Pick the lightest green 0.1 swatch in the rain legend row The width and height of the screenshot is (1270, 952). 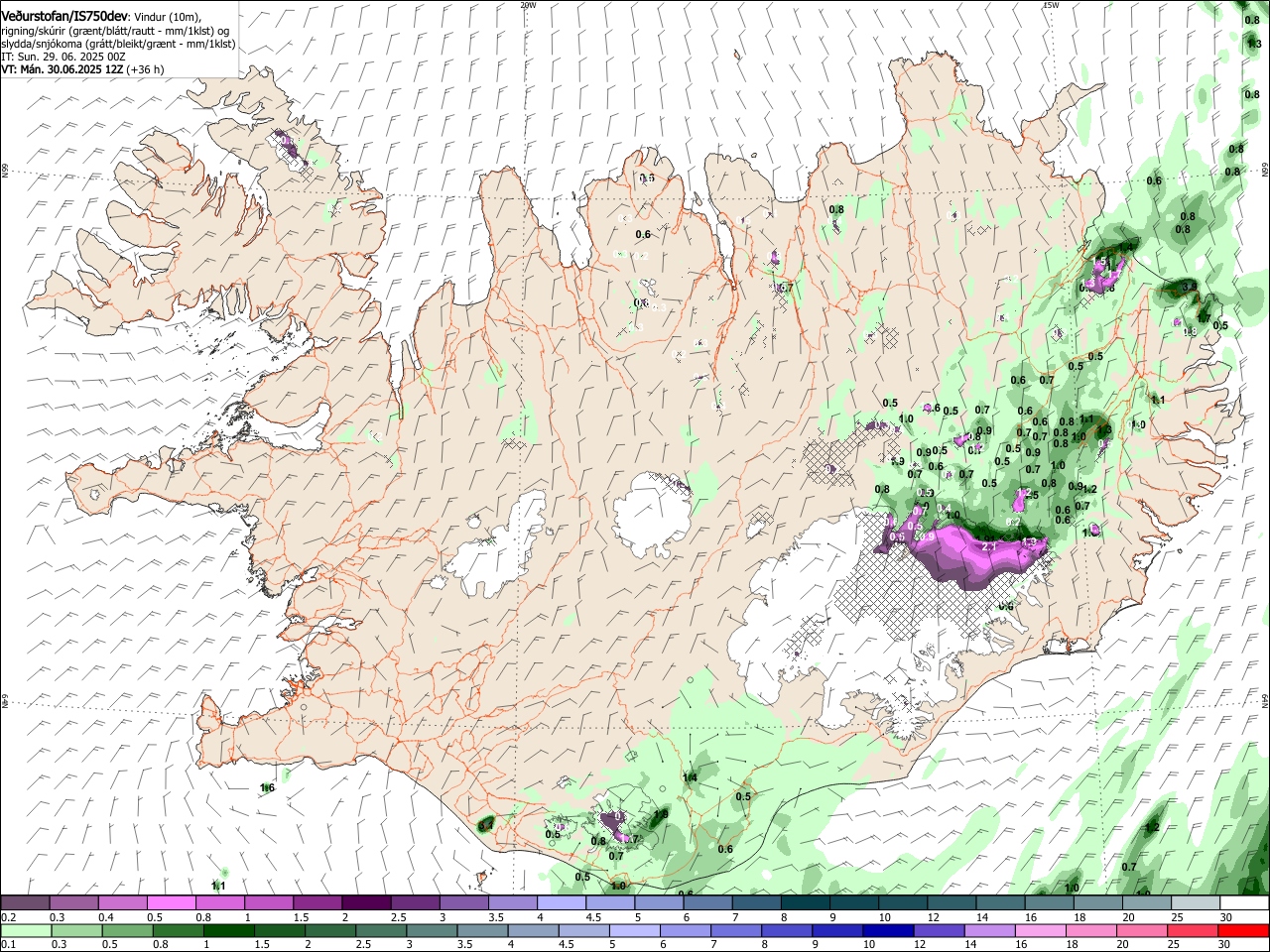click(26, 930)
